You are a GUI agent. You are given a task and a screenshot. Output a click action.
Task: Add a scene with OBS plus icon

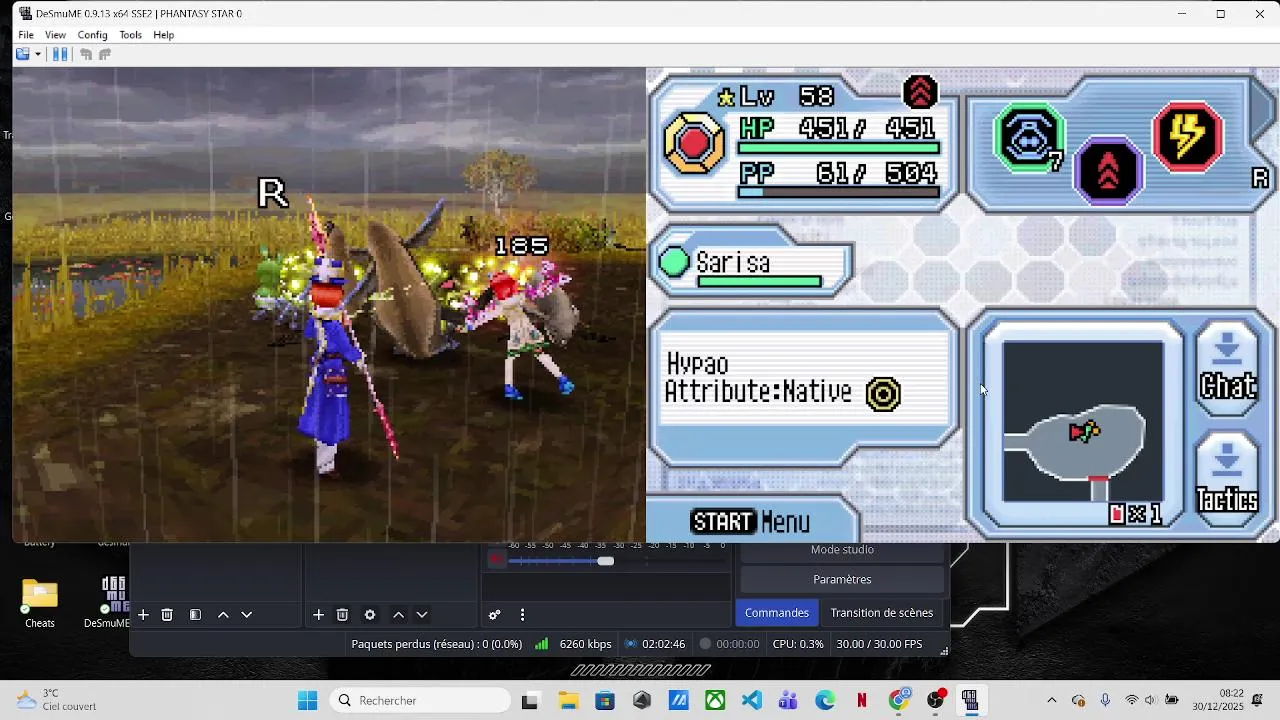click(143, 615)
